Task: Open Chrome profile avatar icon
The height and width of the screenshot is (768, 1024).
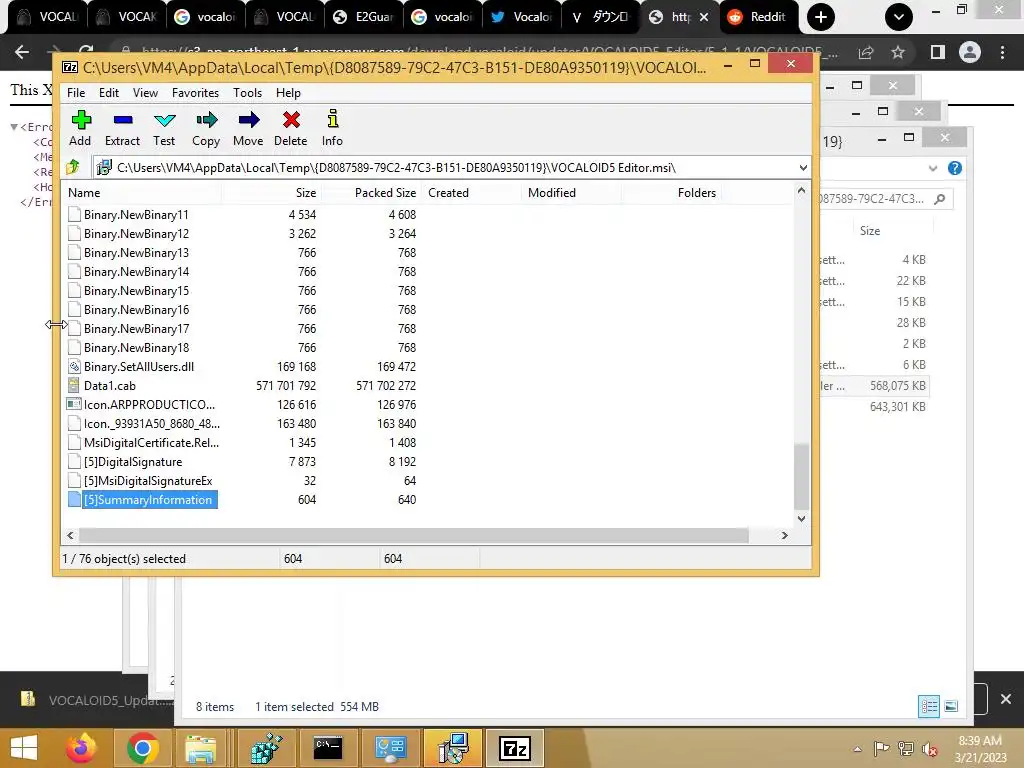Action: pos(970,52)
